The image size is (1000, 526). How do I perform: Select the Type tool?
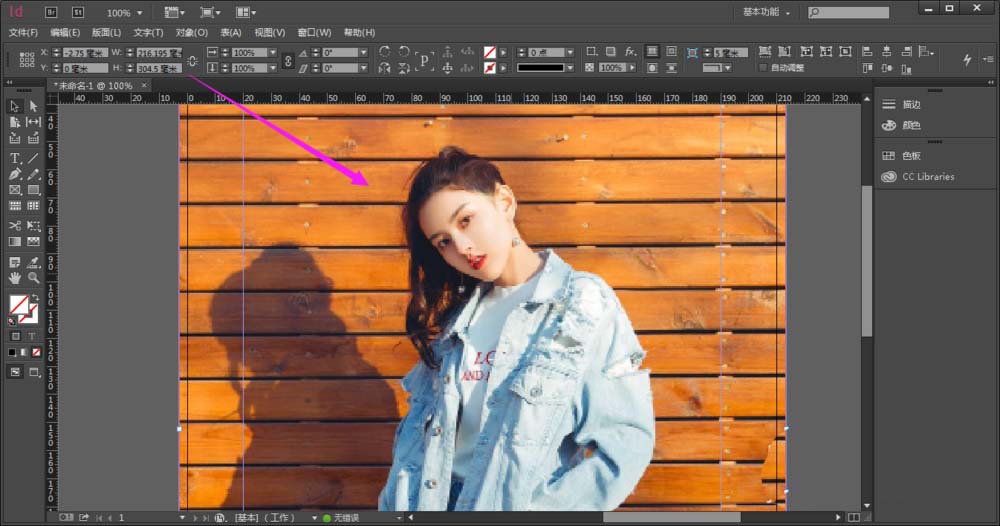15,158
